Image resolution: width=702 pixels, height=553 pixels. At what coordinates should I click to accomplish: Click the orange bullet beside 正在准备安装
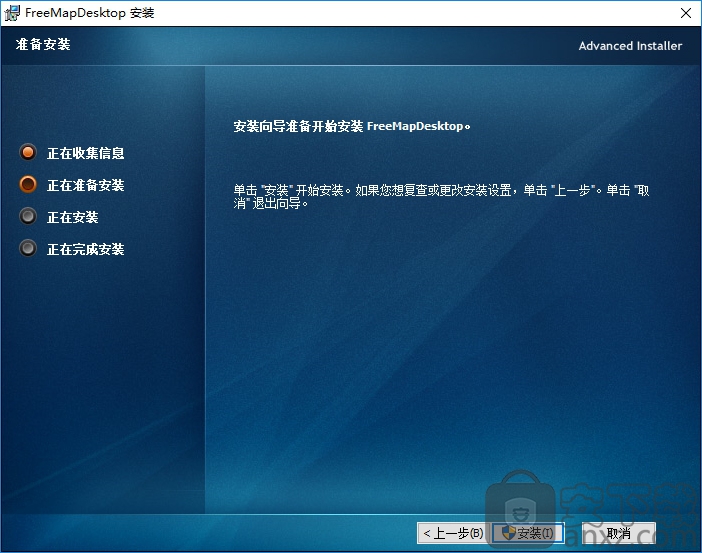point(28,184)
